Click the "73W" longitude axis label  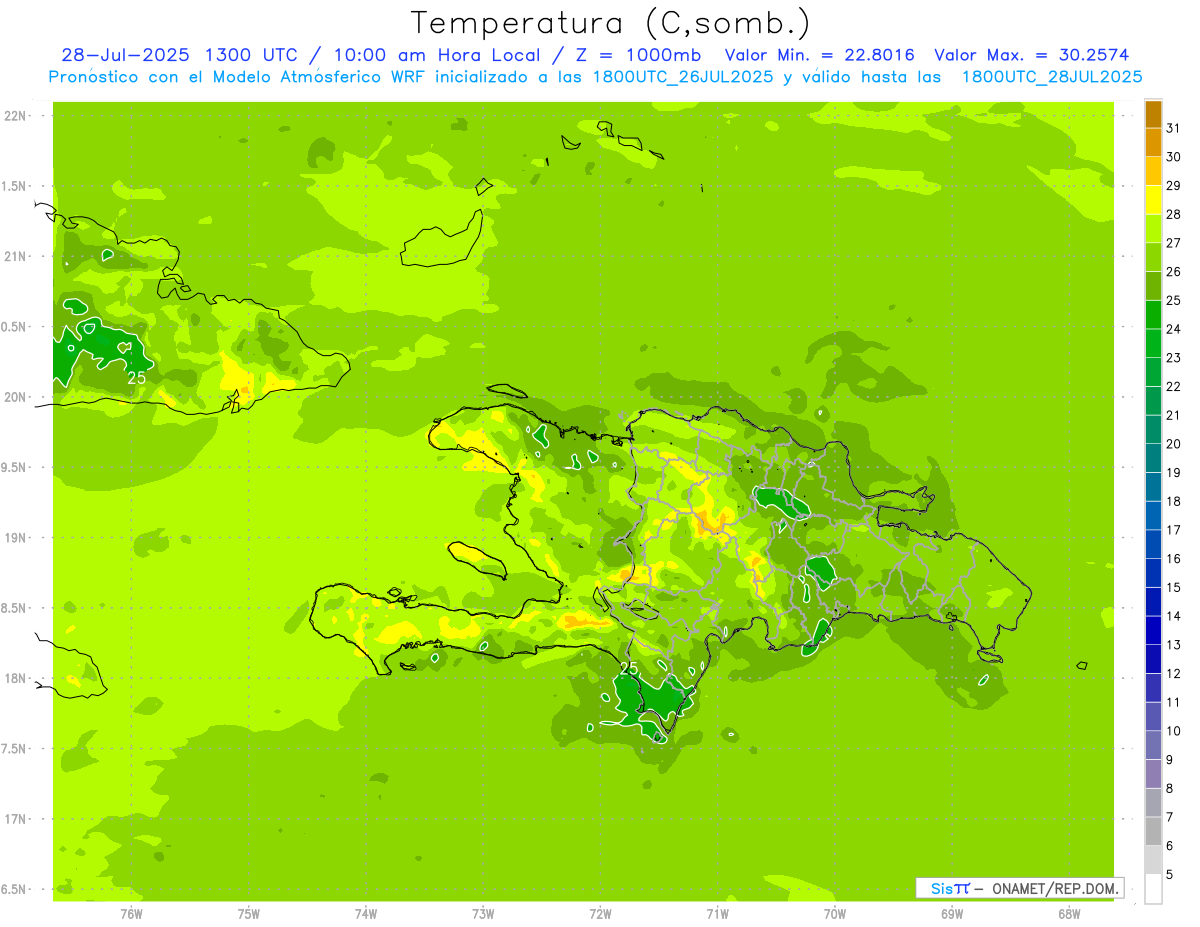[x=483, y=913]
